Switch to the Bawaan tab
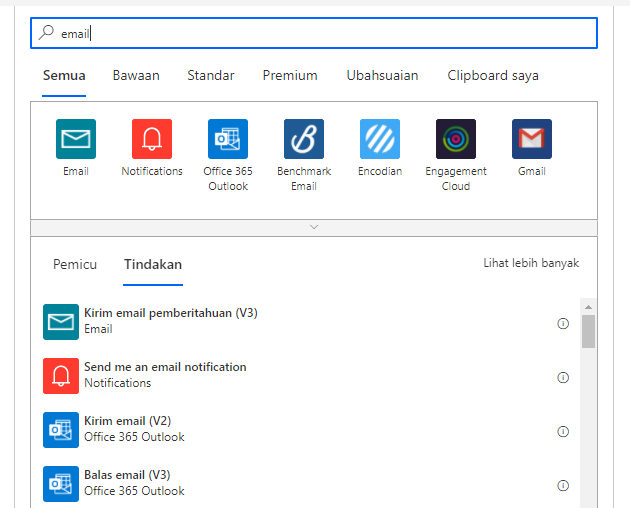 click(x=136, y=76)
